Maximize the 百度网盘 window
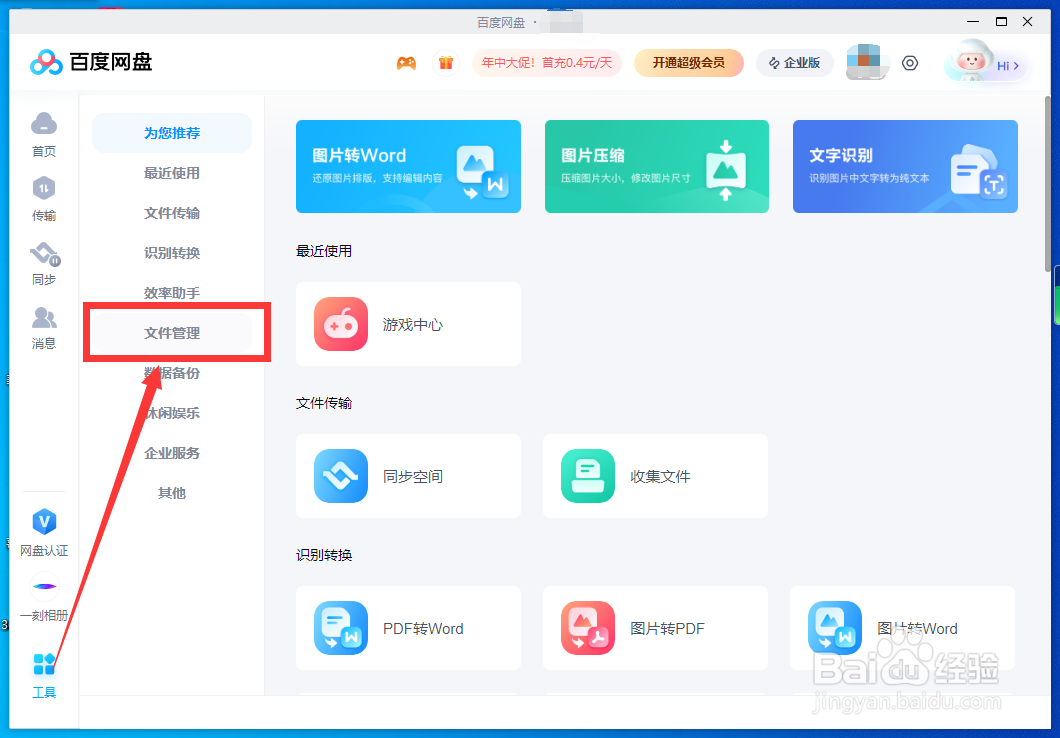Image resolution: width=1060 pixels, height=738 pixels. click(1001, 22)
